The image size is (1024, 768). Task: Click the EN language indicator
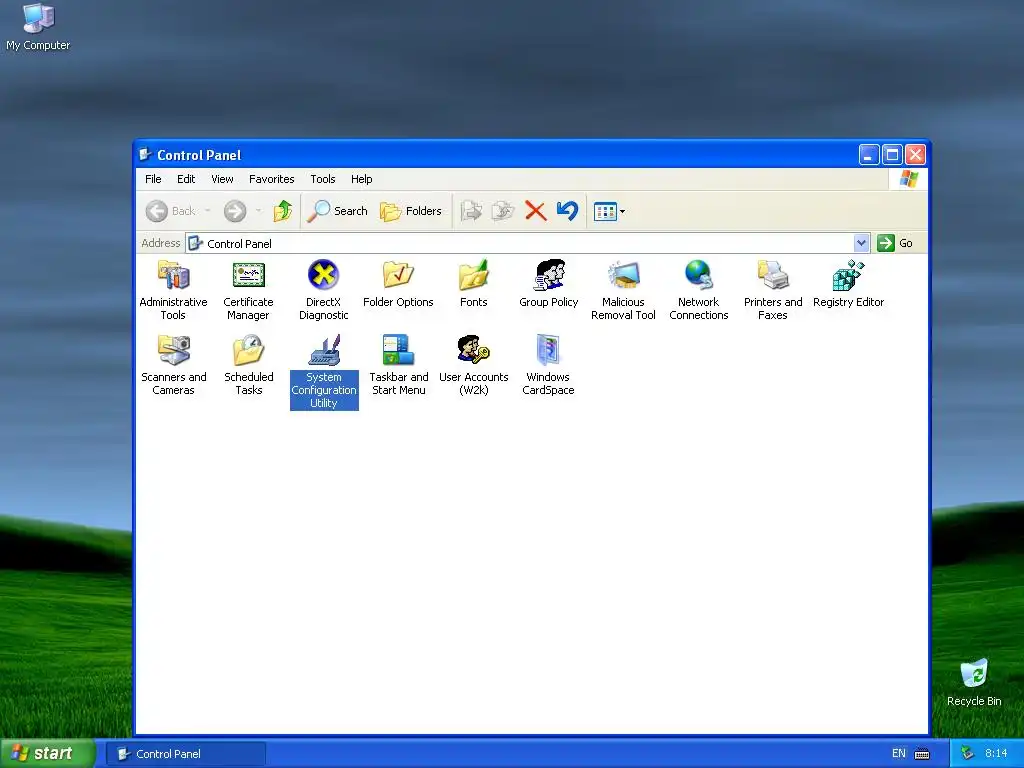(x=899, y=754)
